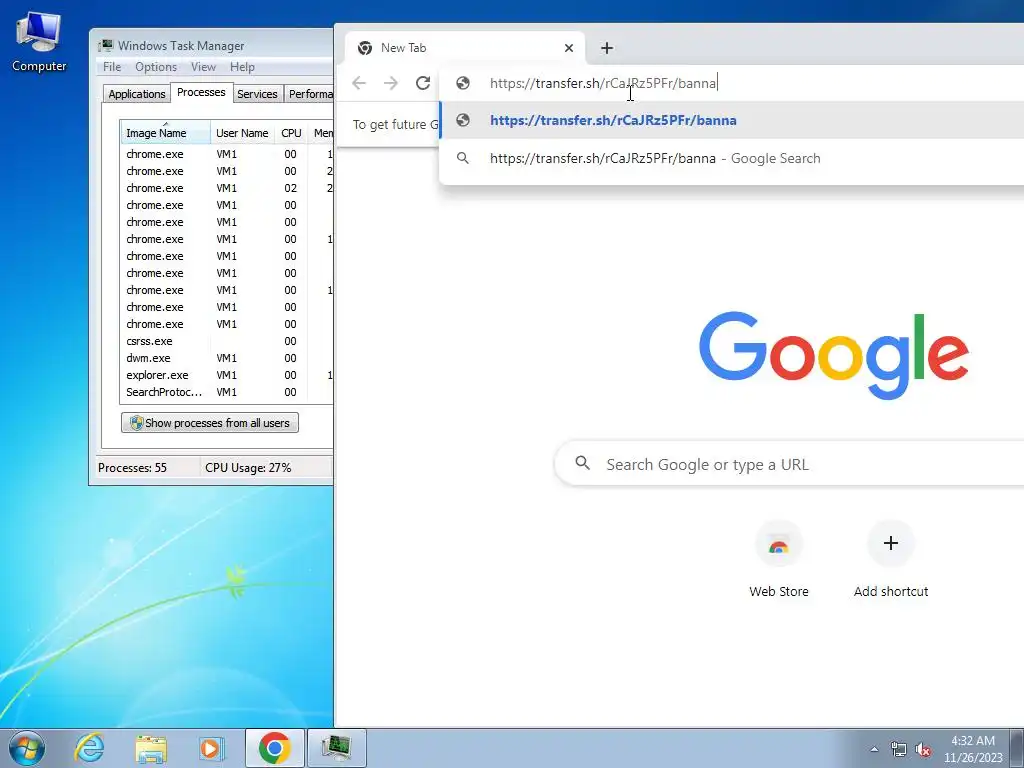Reload the page in Chrome

[423, 83]
